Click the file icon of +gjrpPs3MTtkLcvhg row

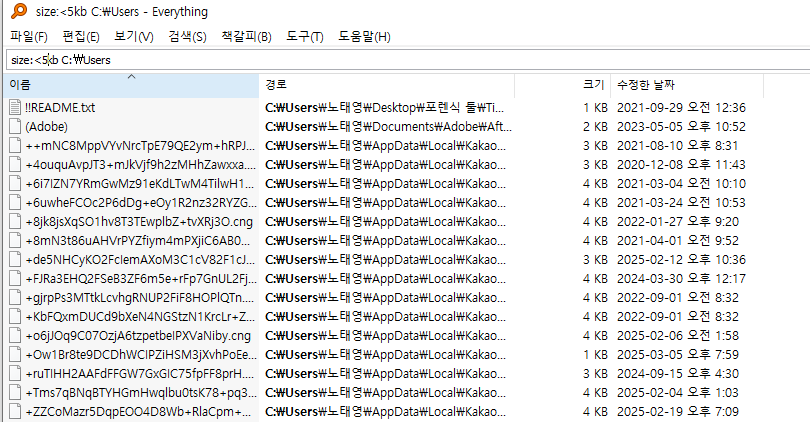pyautogui.click(x=15, y=298)
